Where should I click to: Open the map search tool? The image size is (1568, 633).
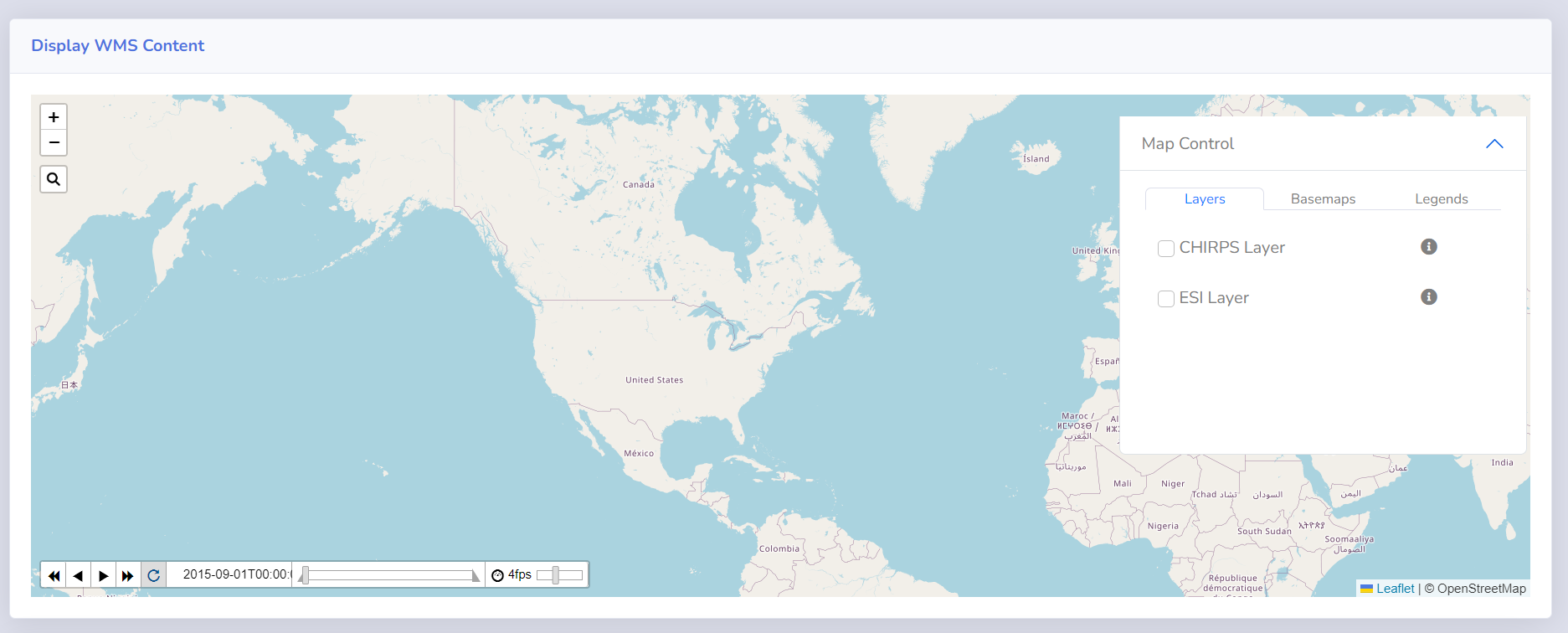tap(54, 179)
